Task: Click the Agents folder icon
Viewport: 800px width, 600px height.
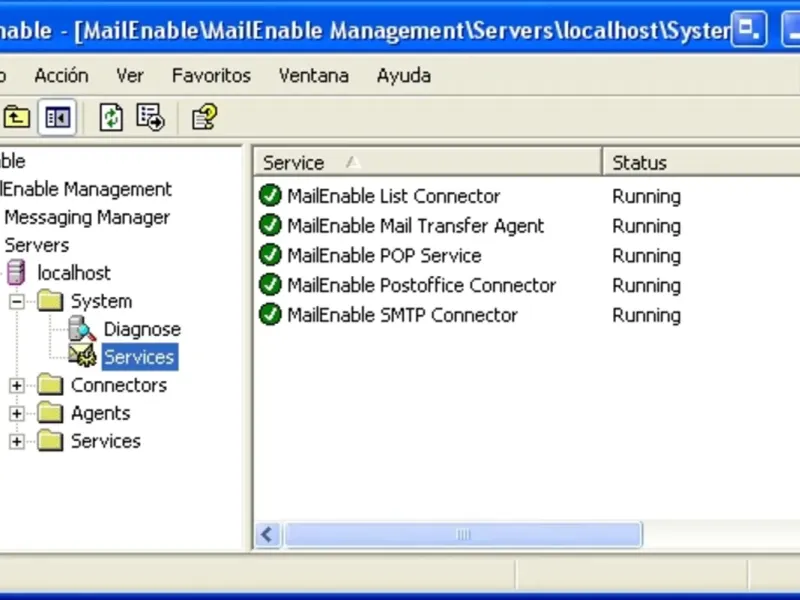Action: point(50,412)
